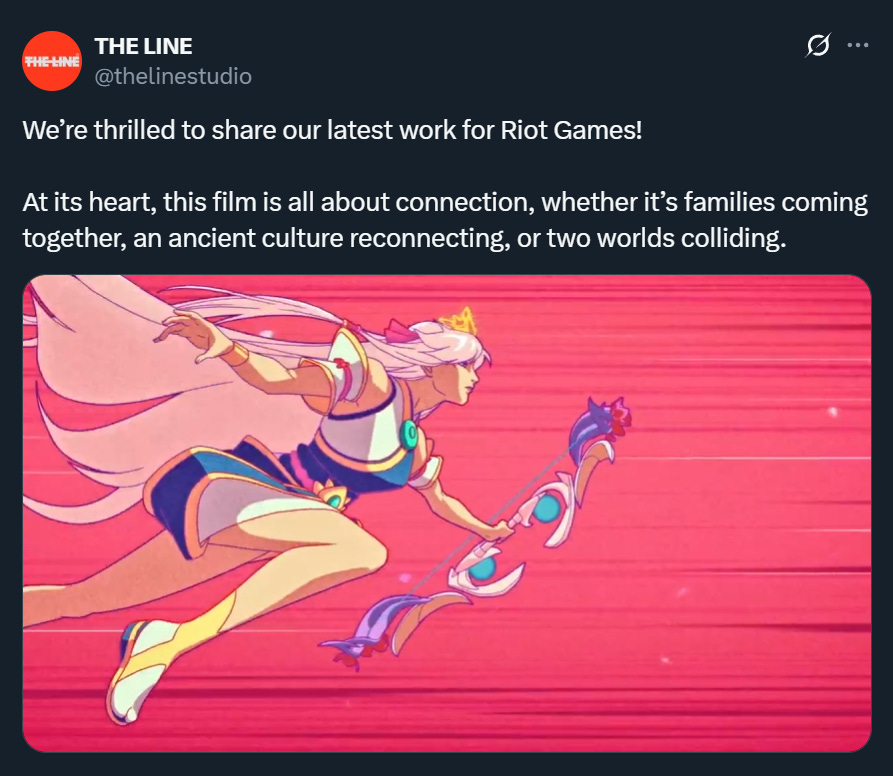Open the three-dot more options menu
Viewport: 893px width, 776px height.
[858, 45]
